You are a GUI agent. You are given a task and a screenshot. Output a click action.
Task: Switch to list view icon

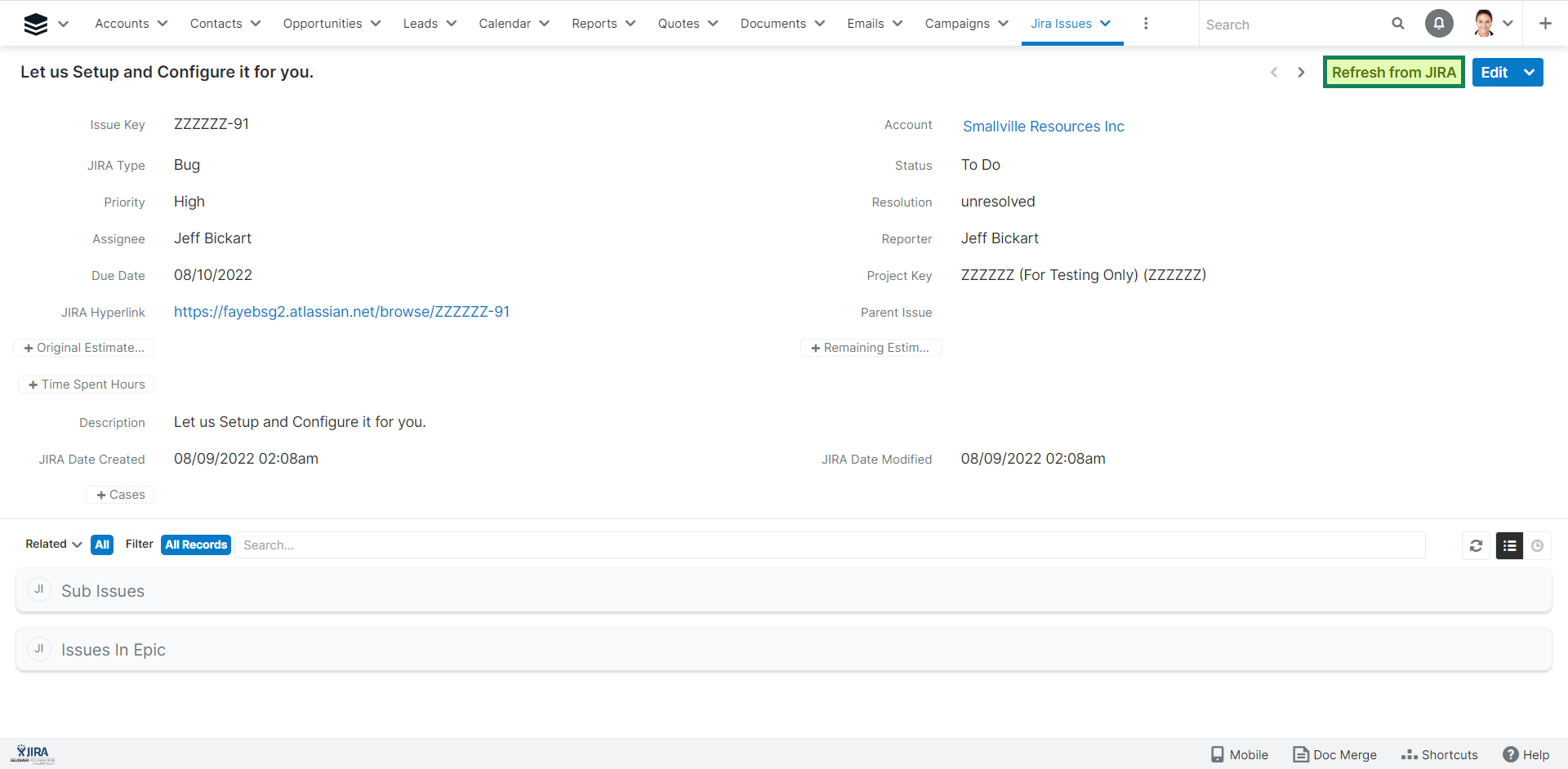1509,545
